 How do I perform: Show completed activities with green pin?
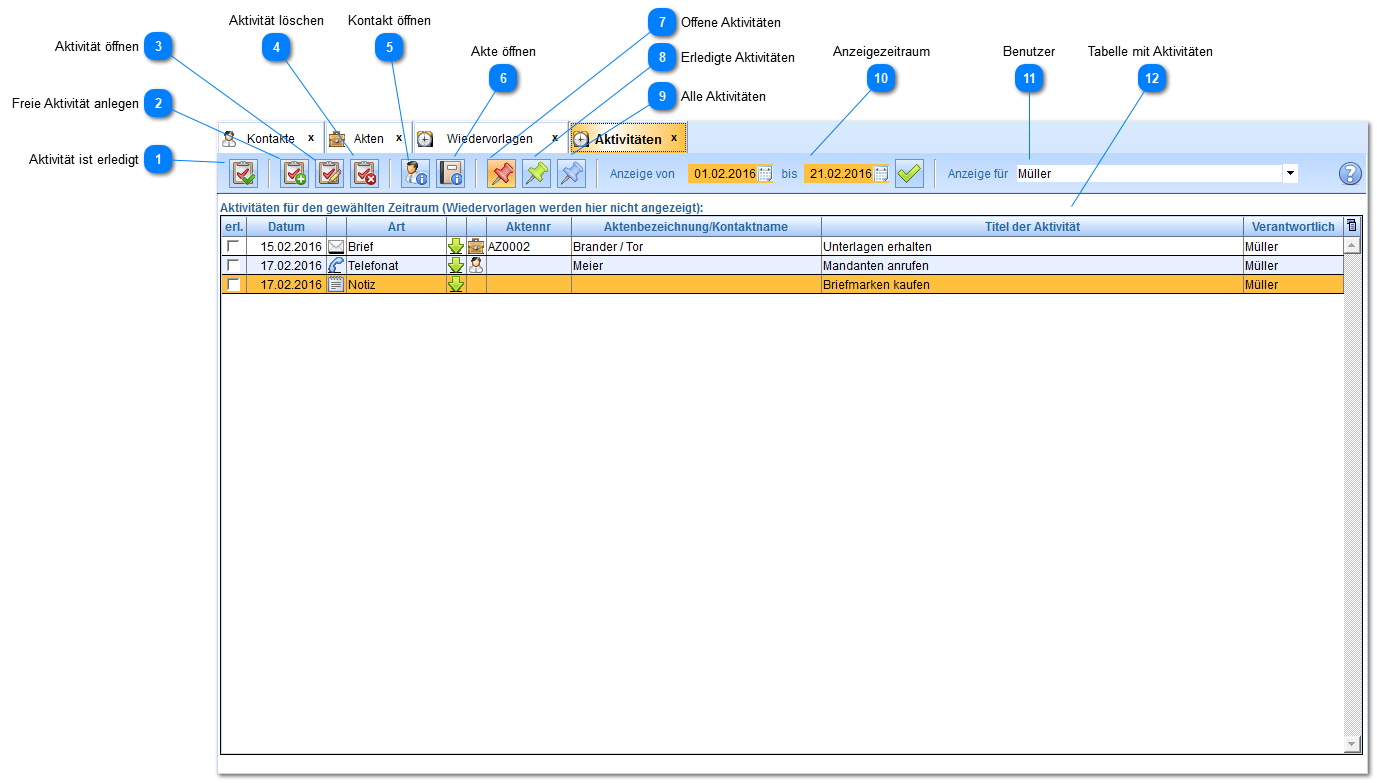537,173
